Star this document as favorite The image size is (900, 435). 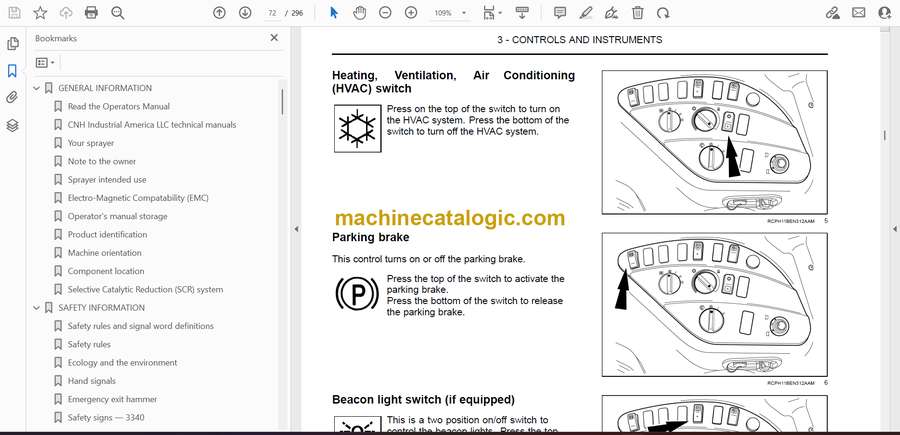pos(40,13)
